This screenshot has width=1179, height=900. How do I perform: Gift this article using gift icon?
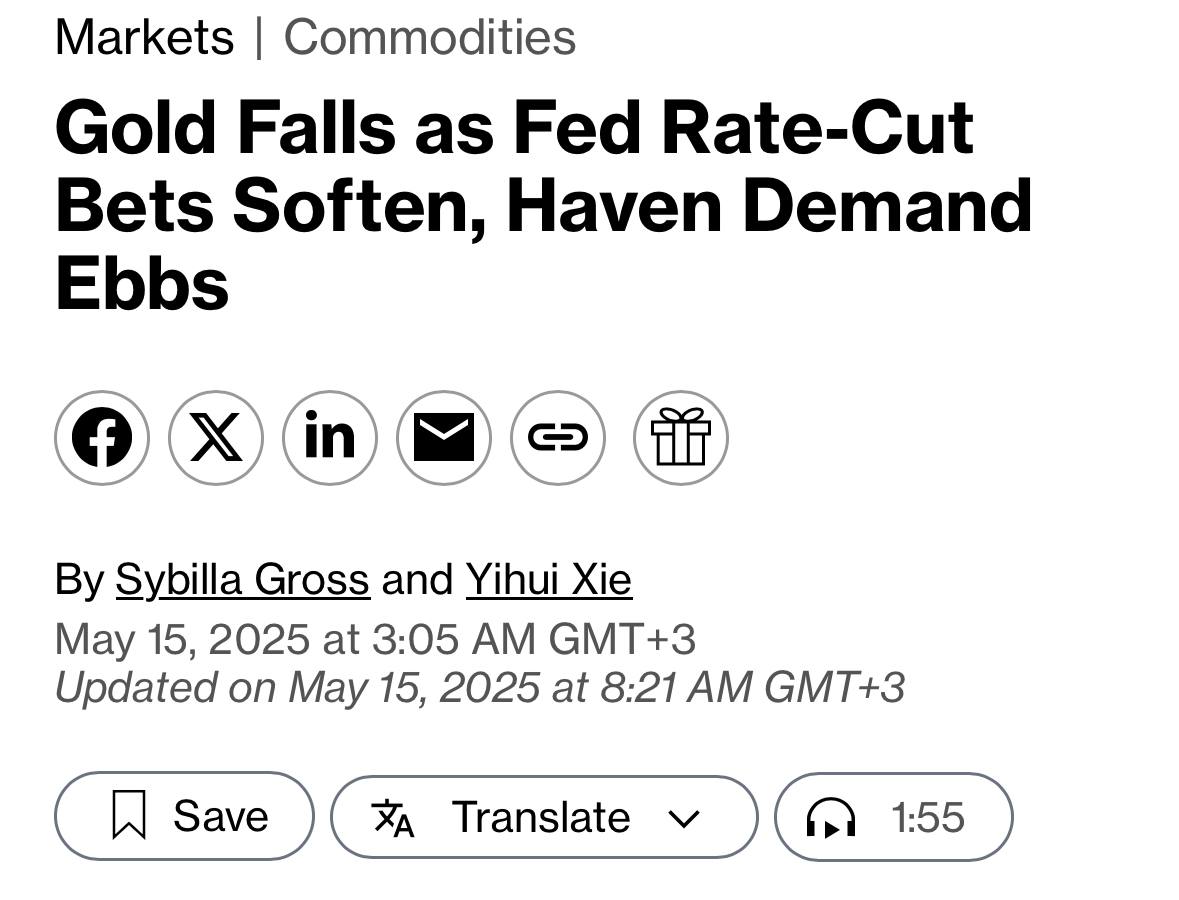tap(680, 438)
